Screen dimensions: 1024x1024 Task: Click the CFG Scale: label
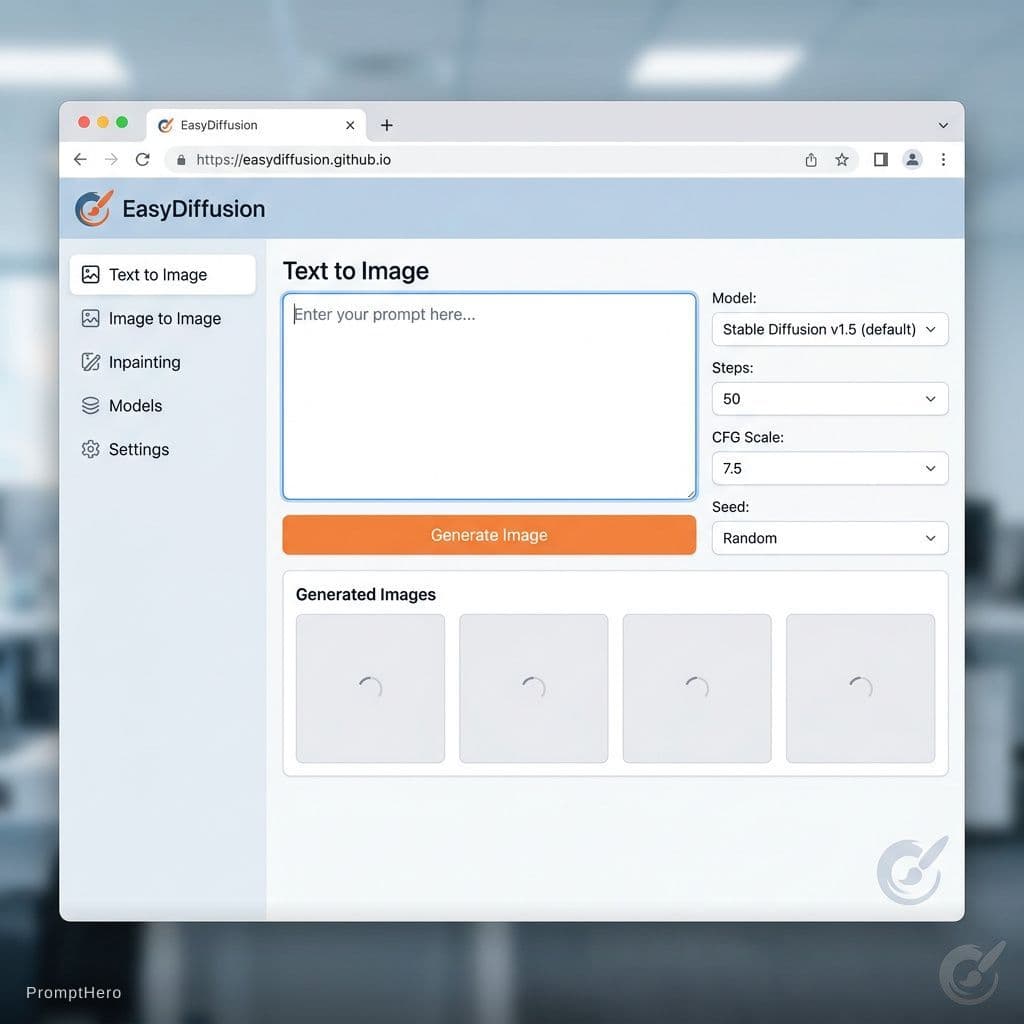(748, 438)
